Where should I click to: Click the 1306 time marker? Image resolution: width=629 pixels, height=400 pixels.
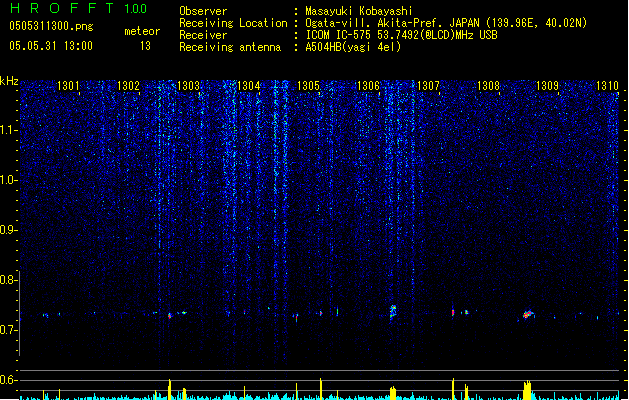pyautogui.click(x=368, y=85)
